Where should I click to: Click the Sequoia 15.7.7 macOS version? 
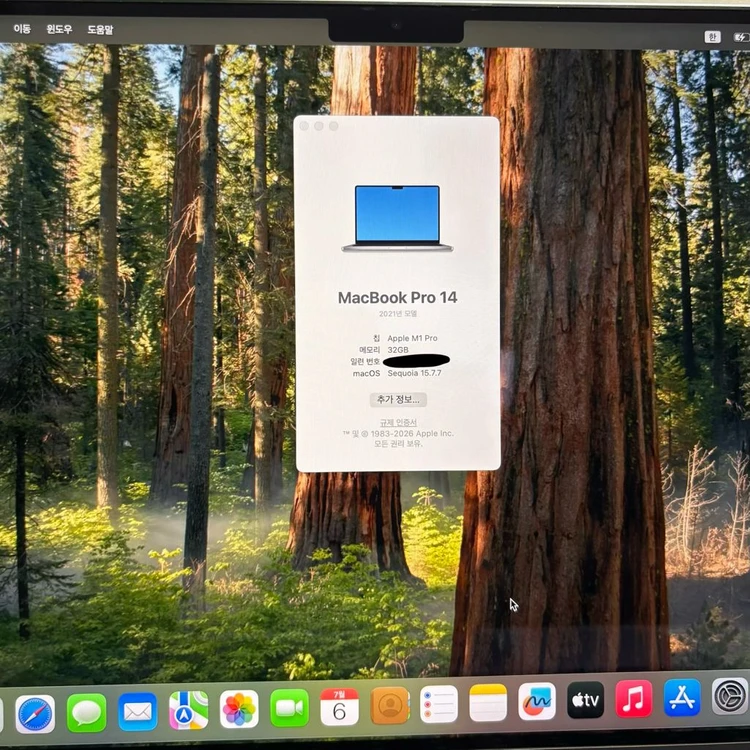(414, 373)
